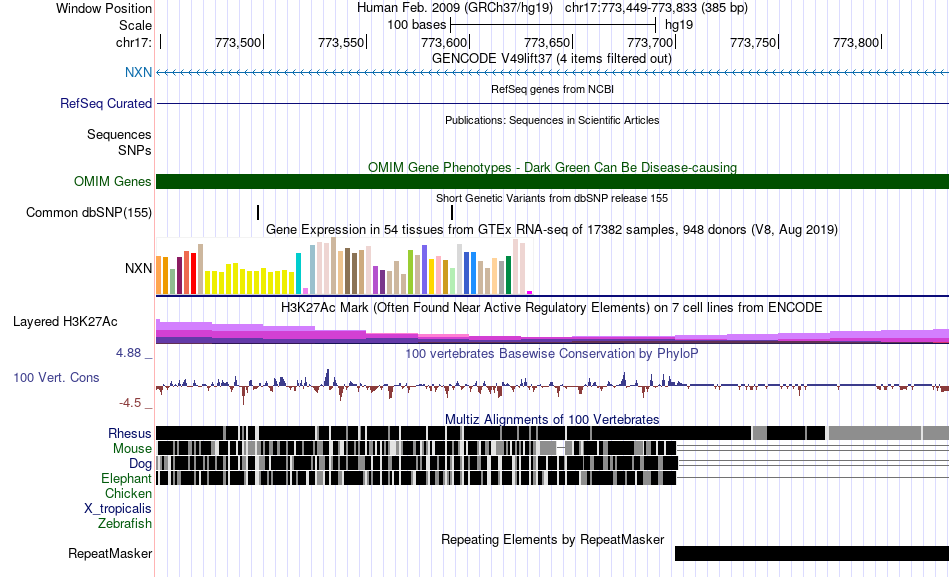Click the GENCODE V49lift37 track title

point(552,59)
